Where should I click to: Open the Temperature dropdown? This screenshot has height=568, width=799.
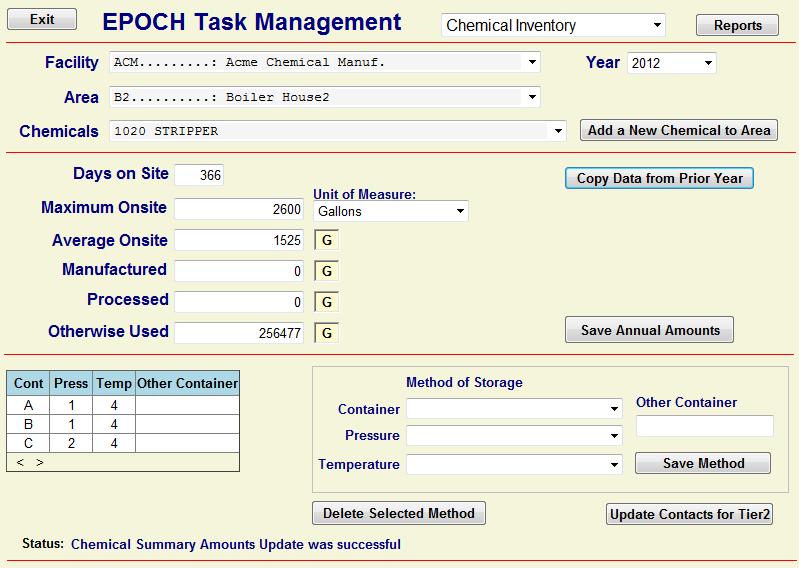tap(514, 464)
